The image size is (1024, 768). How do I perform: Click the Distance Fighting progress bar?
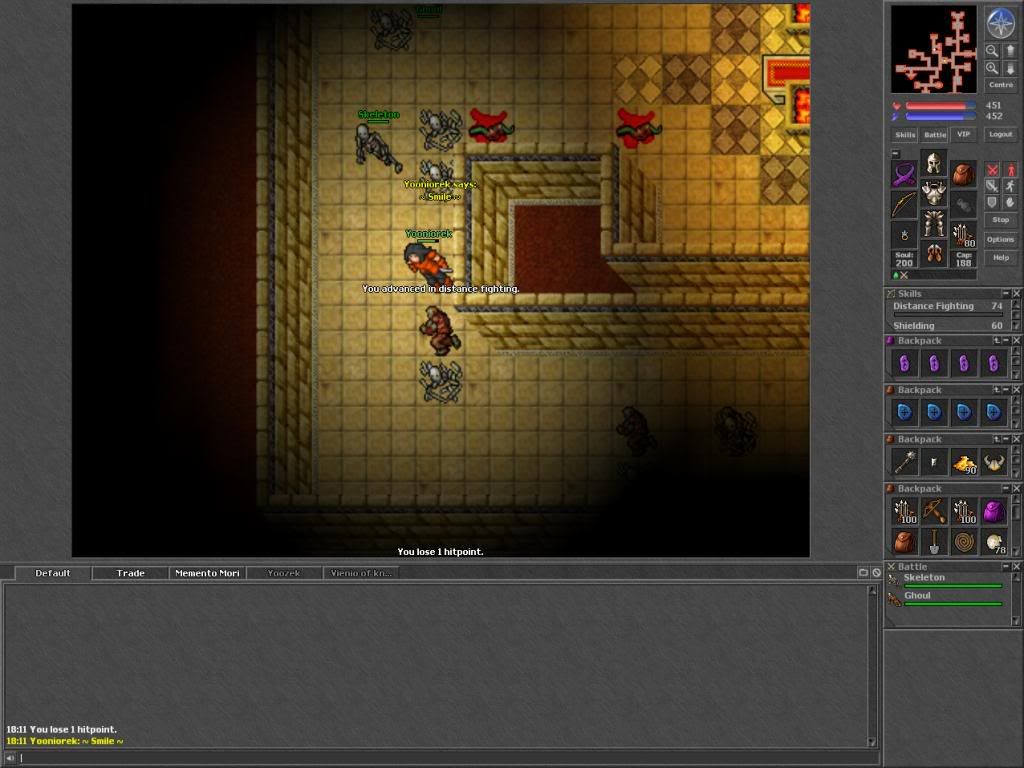point(948,315)
